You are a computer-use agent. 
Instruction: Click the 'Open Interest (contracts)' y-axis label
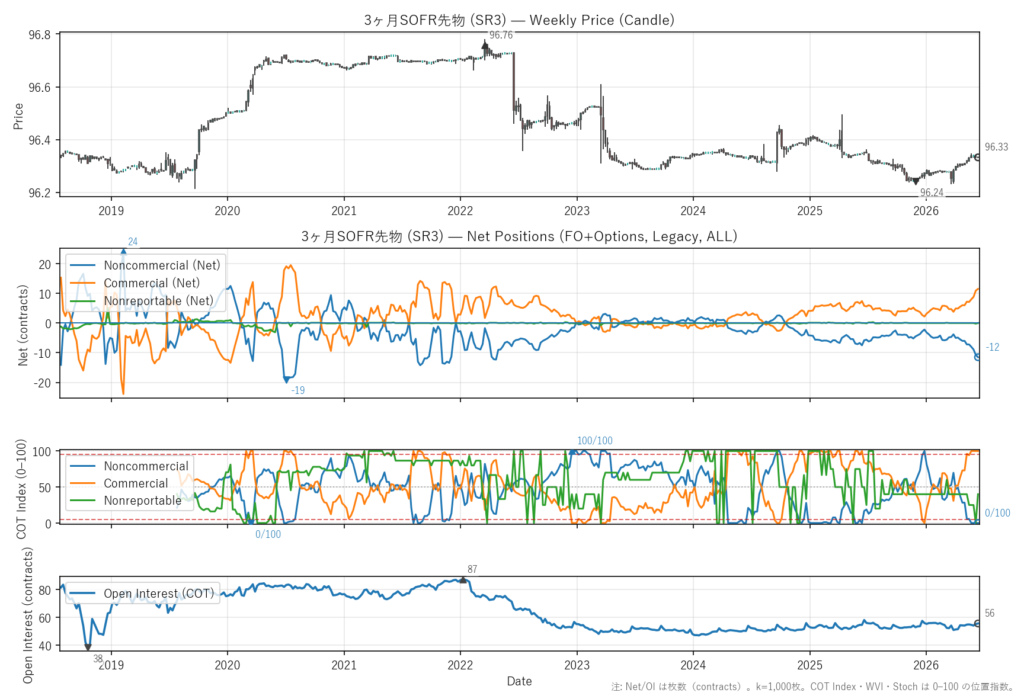[x=27, y=615]
